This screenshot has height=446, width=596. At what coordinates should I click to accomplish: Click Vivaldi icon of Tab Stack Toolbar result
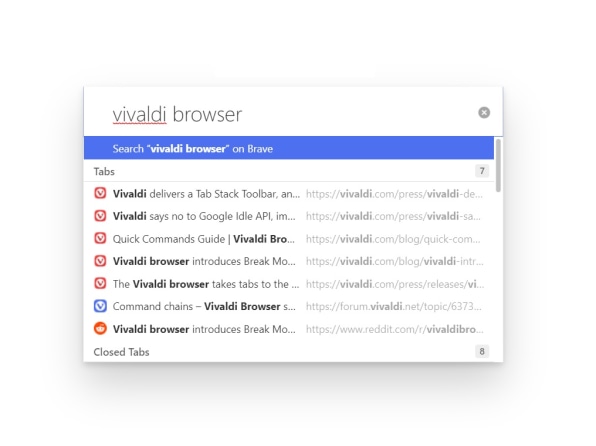tap(100, 193)
